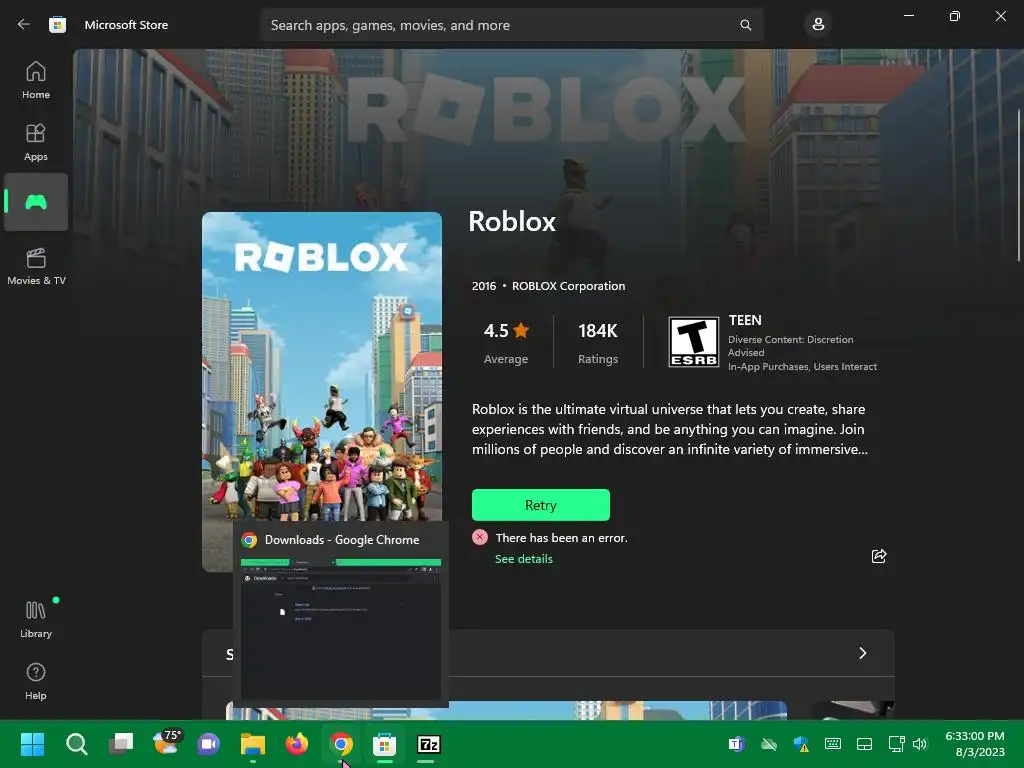1024x768 pixels.
Task: Click the share icon
Action: coord(879,556)
